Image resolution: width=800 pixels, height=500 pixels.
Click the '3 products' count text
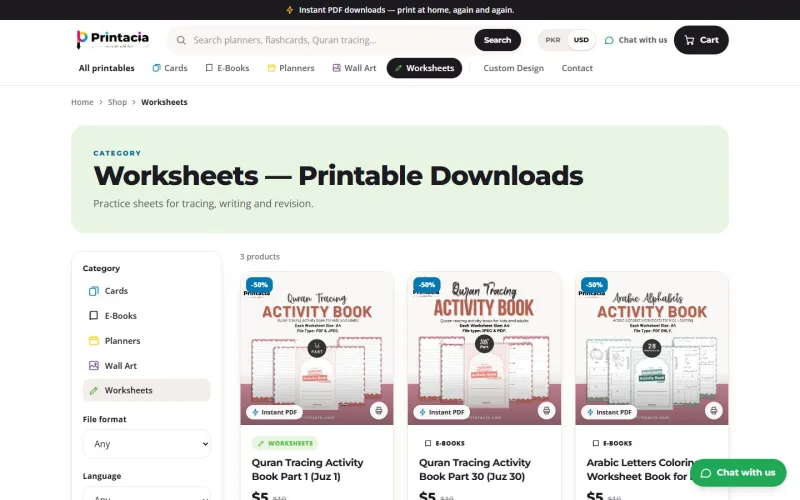(260, 257)
